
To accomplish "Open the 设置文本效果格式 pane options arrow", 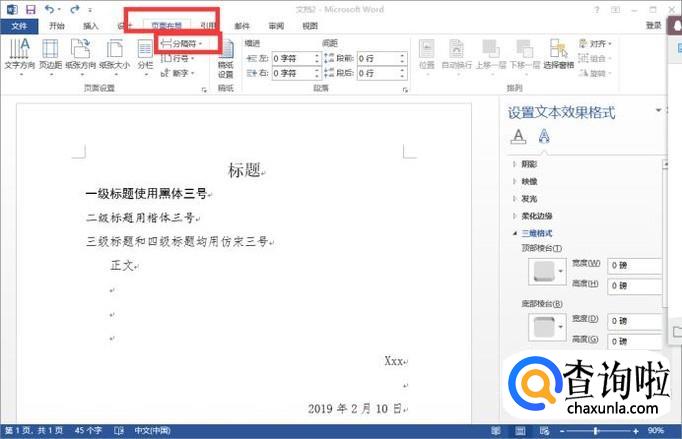I will (x=658, y=111).
